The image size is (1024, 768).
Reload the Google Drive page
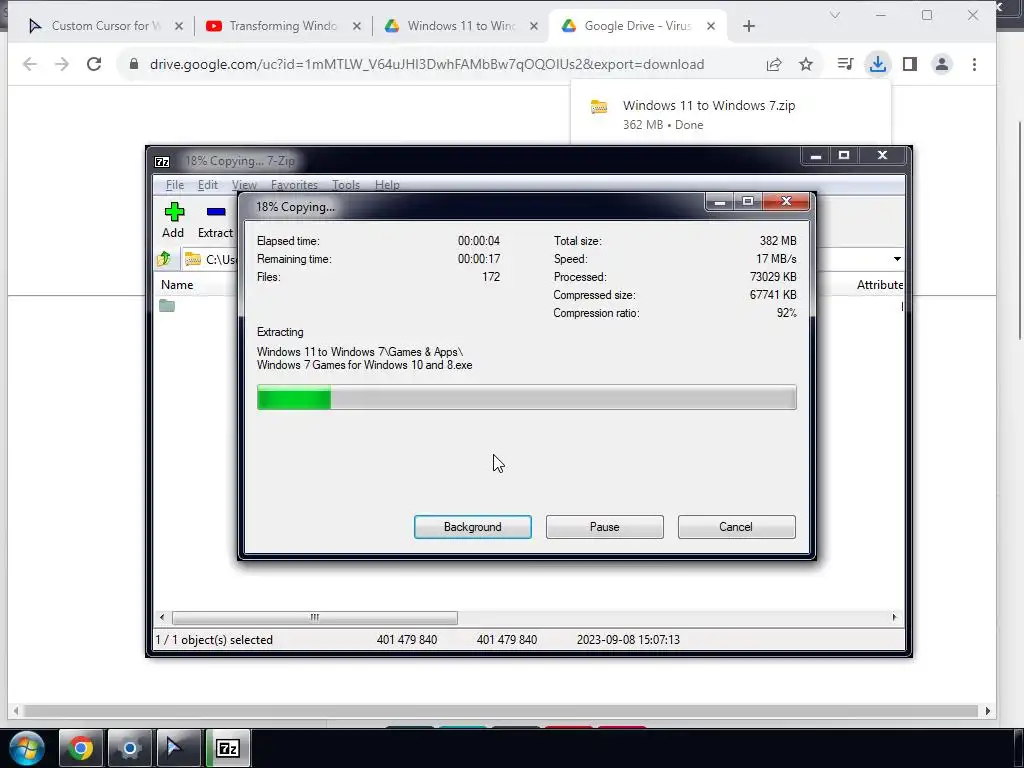pyautogui.click(x=94, y=64)
